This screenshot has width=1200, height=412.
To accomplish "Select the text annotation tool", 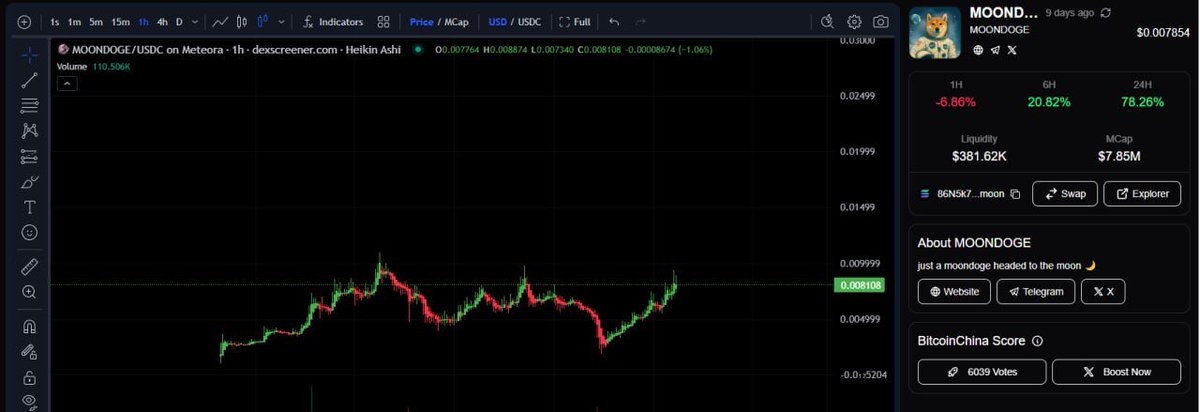I will pyautogui.click(x=29, y=207).
